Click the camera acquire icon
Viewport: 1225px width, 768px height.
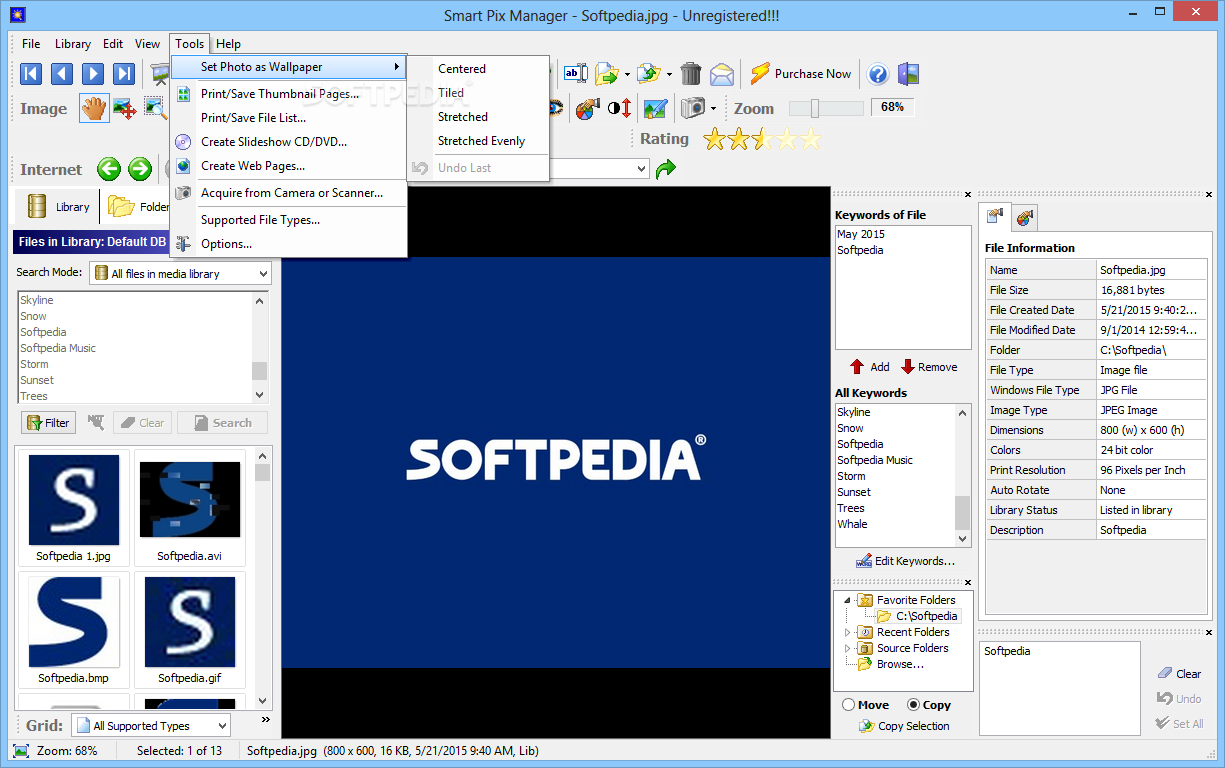(692, 108)
